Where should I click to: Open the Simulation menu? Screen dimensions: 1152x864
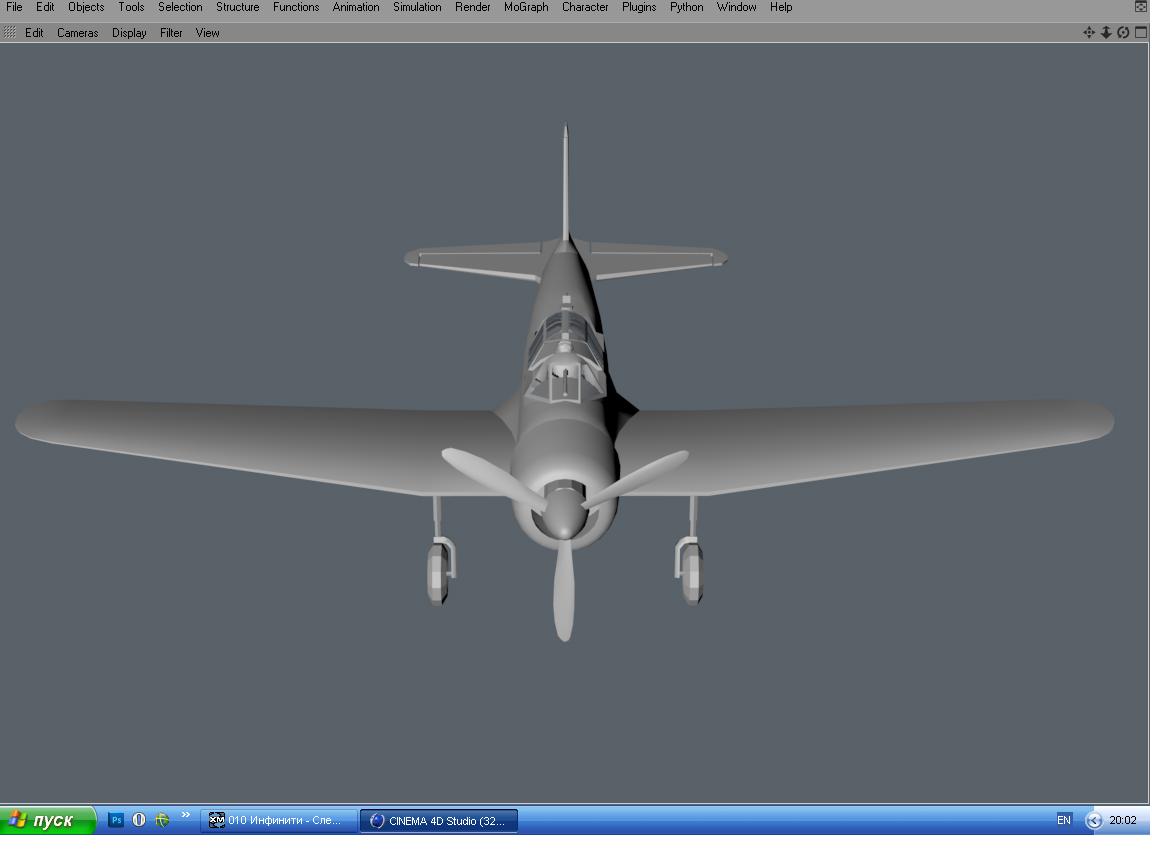click(x=417, y=7)
